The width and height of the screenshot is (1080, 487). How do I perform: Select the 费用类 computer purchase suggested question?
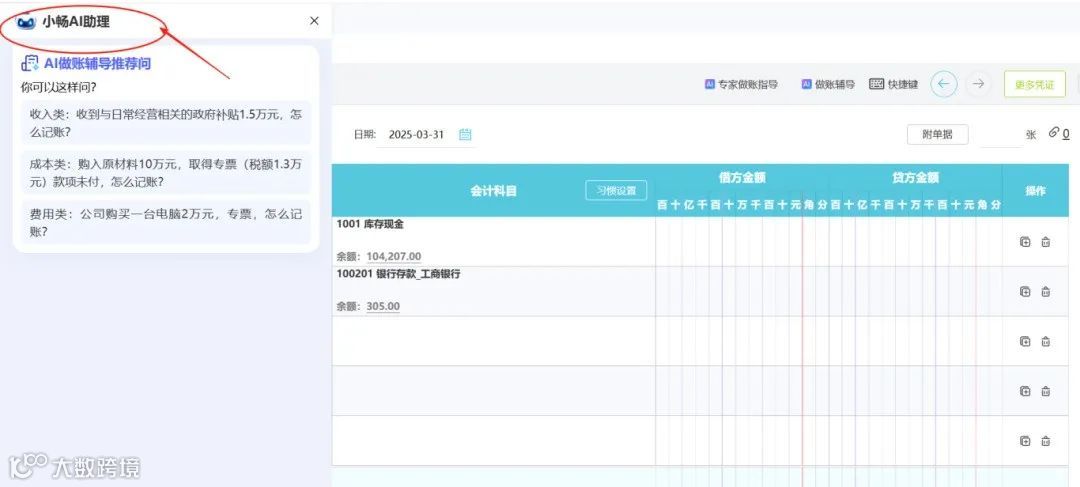(x=165, y=222)
